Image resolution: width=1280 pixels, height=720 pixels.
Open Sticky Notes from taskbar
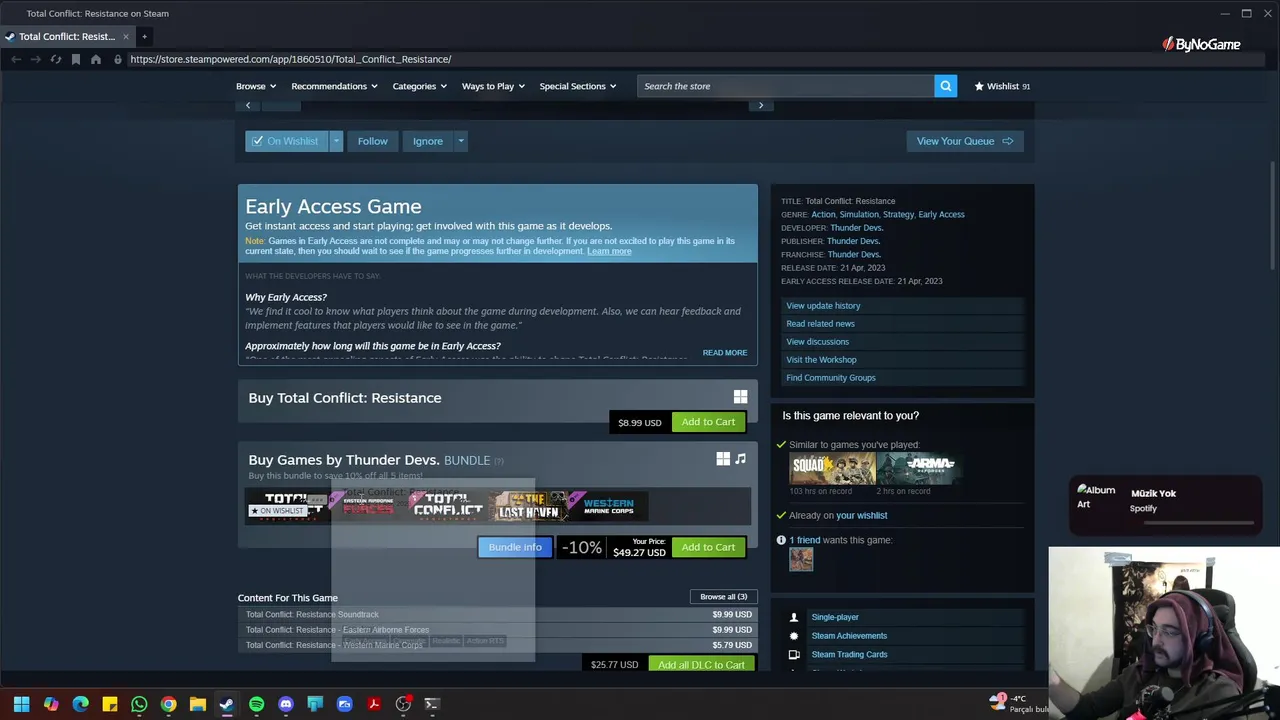pos(110,704)
